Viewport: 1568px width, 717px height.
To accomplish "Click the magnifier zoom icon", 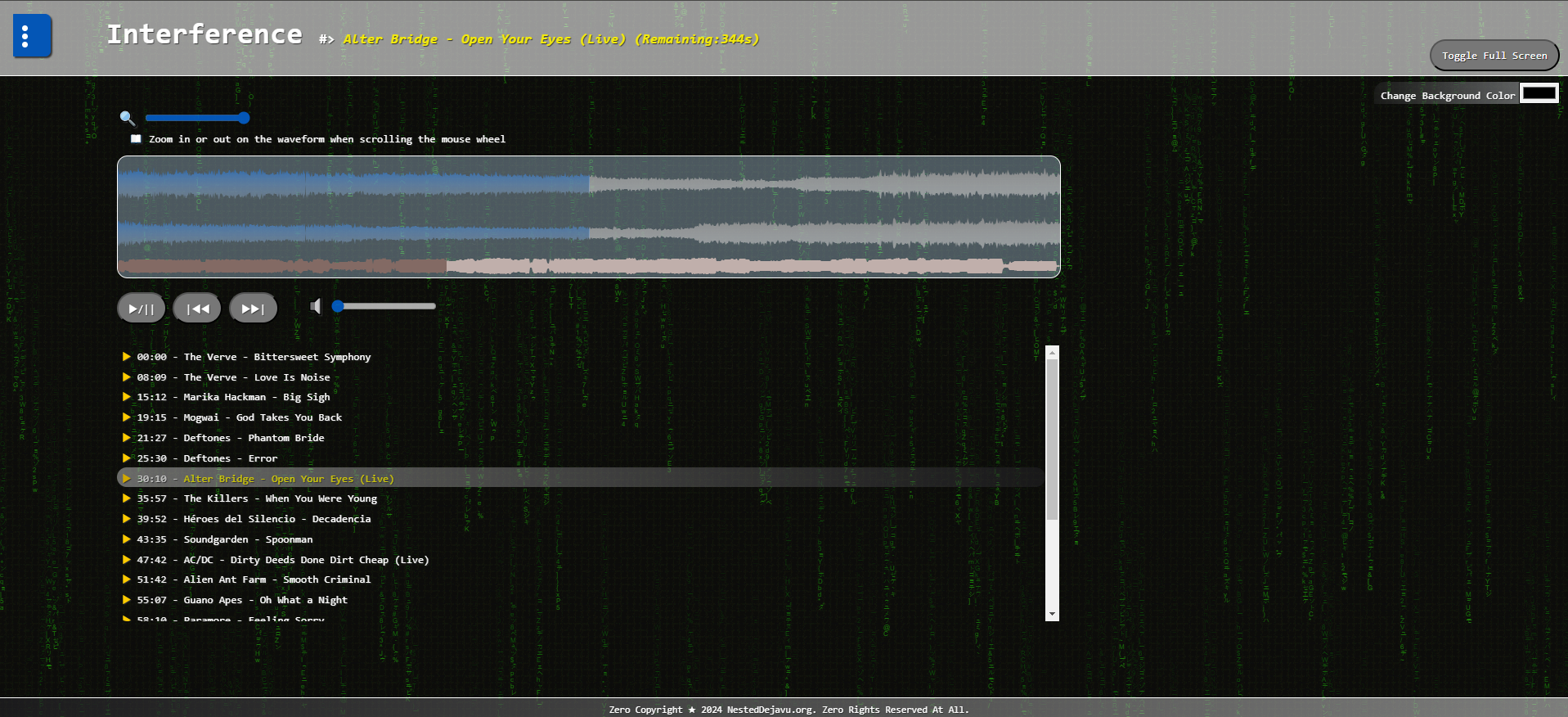I will pyautogui.click(x=127, y=118).
